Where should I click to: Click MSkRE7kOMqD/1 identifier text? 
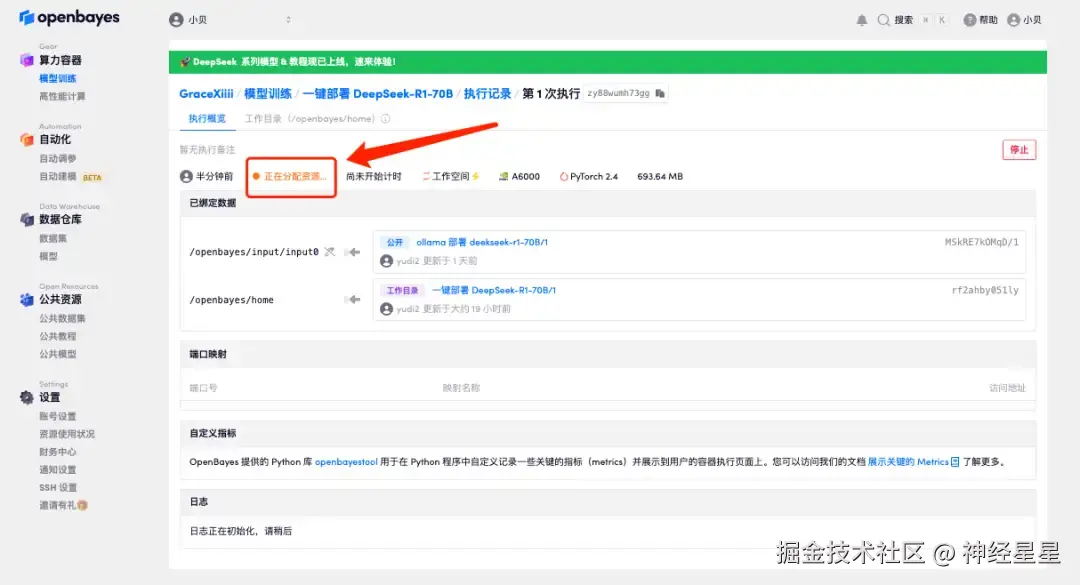982,243
